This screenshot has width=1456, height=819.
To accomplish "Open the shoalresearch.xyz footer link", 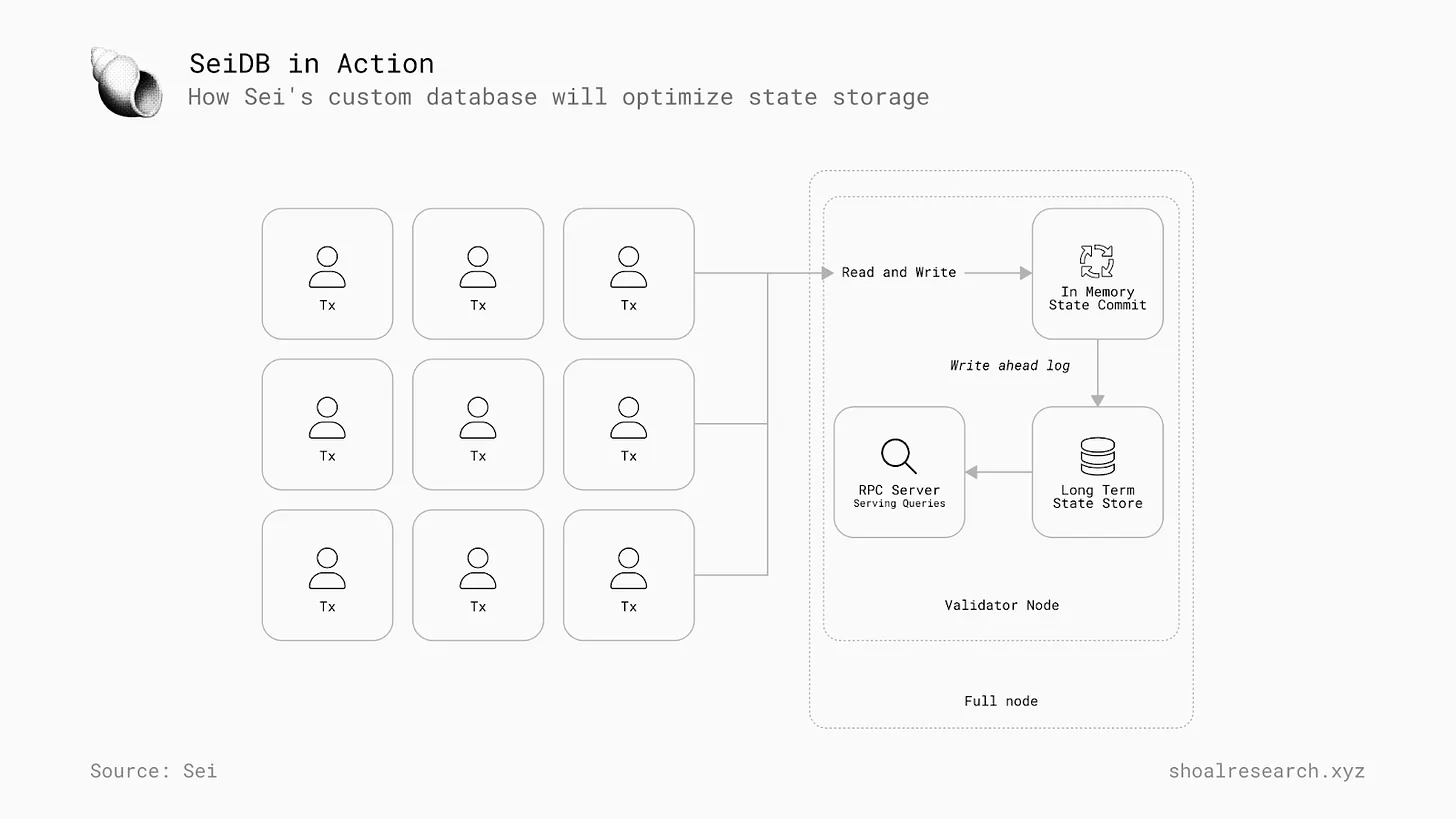I will (x=1266, y=771).
